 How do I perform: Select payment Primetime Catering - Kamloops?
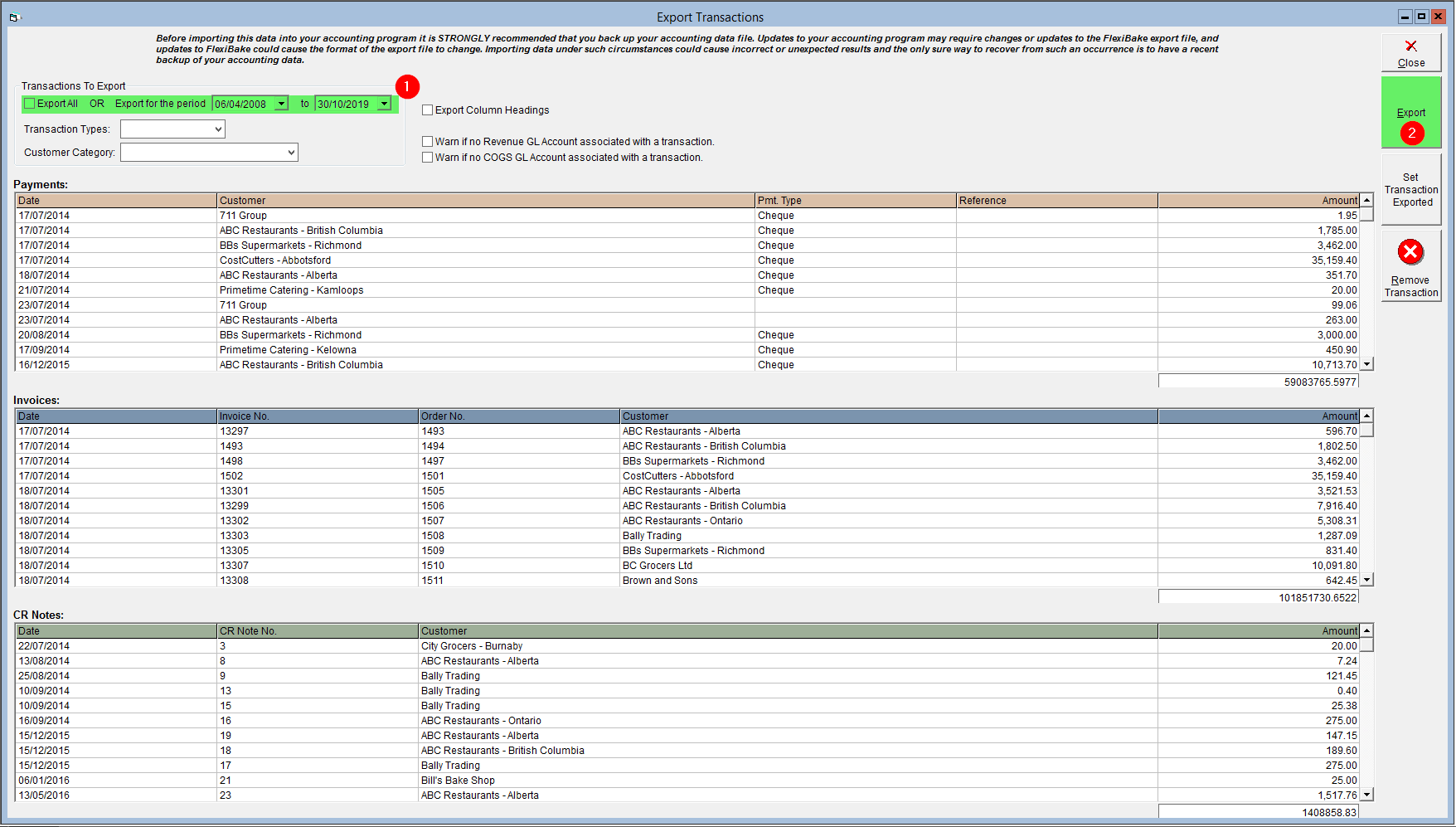click(x=687, y=290)
